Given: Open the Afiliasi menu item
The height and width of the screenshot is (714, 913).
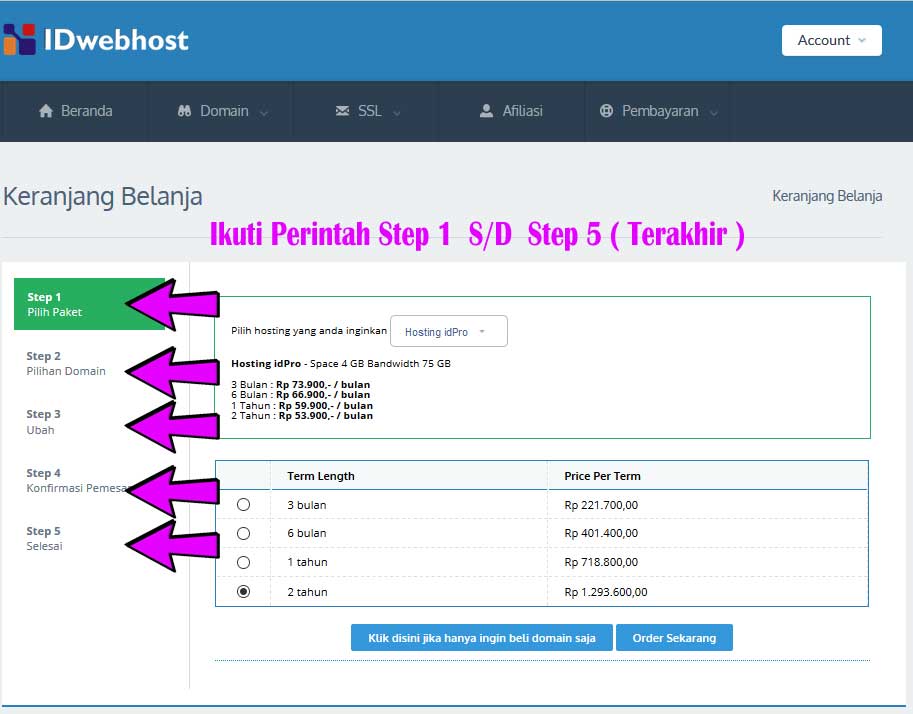Looking at the screenshot, I should pos(512,111).
